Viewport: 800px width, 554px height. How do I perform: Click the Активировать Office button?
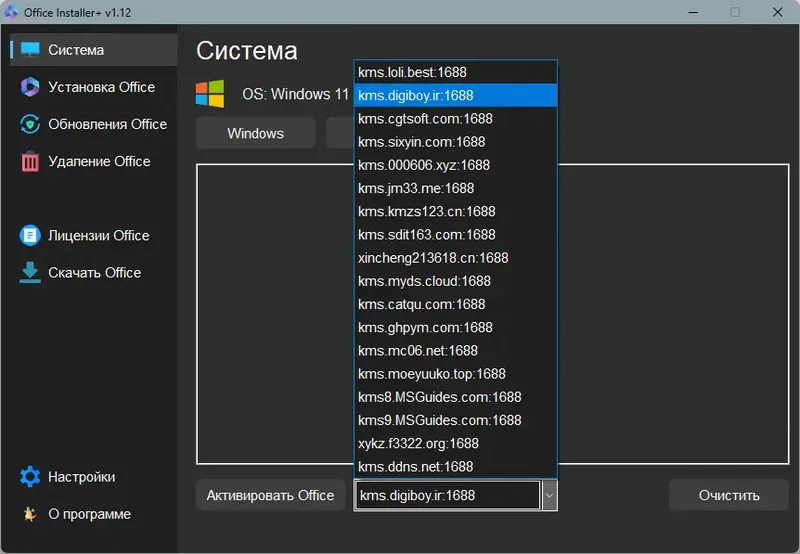tap(270, 495)
